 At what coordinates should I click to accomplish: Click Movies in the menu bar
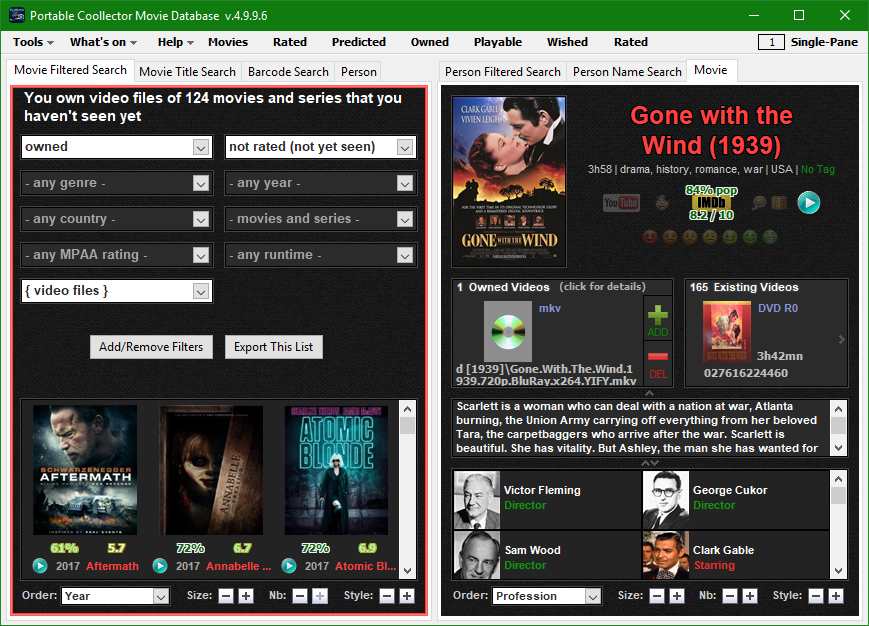pos(228,42)
